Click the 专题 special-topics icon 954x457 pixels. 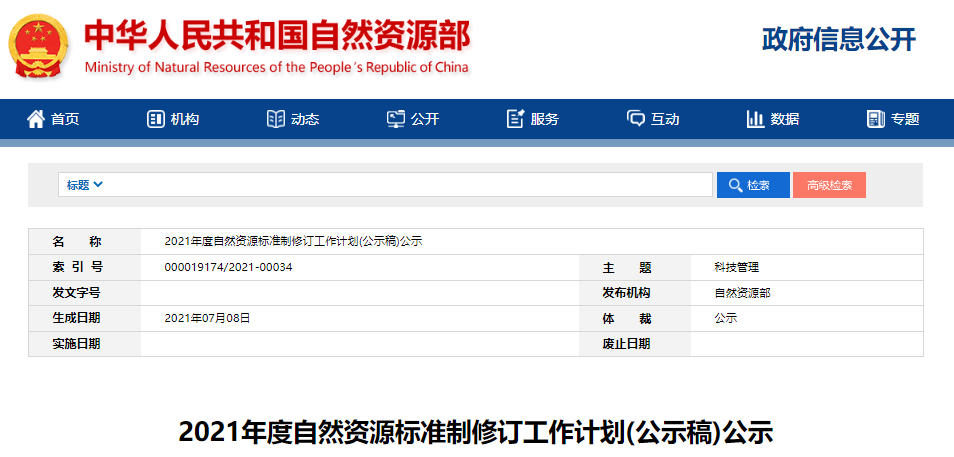[x=876, y=119]
